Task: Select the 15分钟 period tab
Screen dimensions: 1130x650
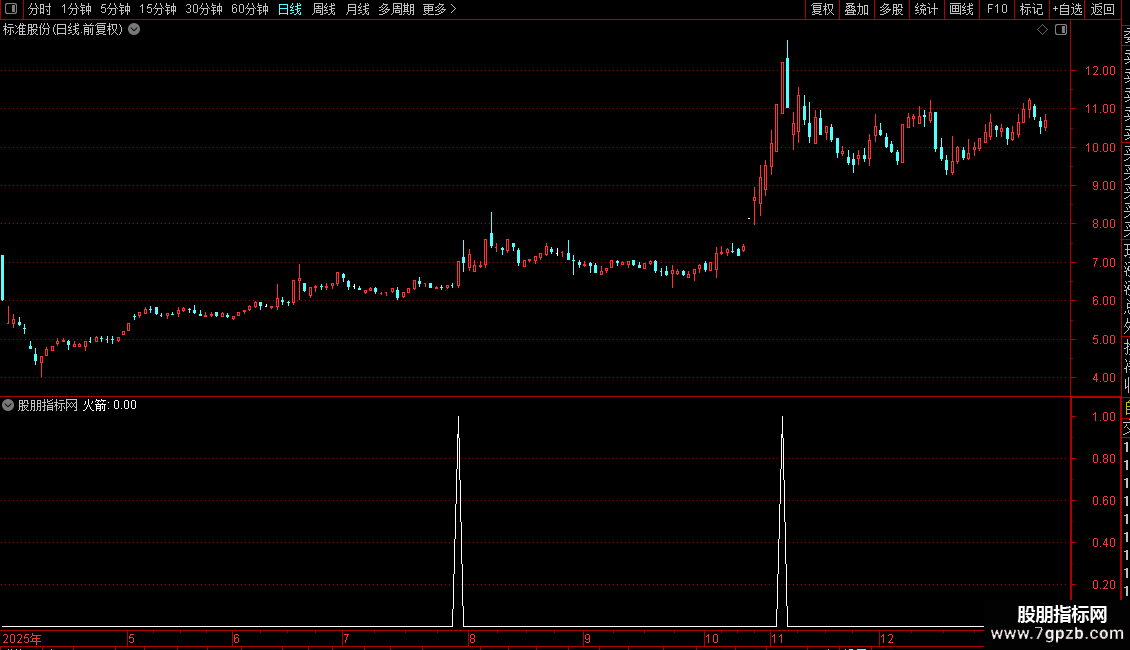Action: (x=158, y=9)
